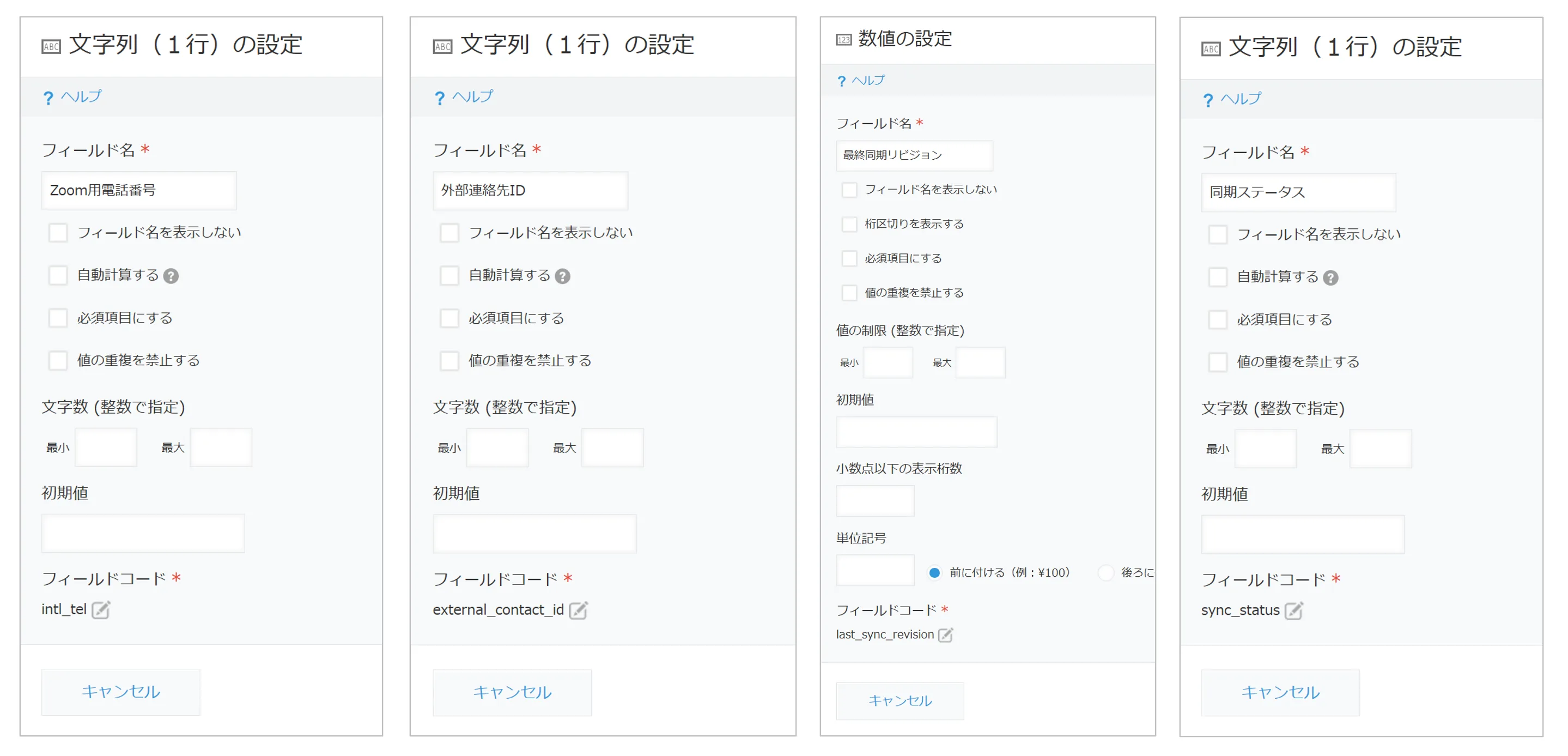Screen dimensions: 1568x756
Task: Open auto-calculate help icon in Zoom用電話番号 panel
Action: point(171,276)
